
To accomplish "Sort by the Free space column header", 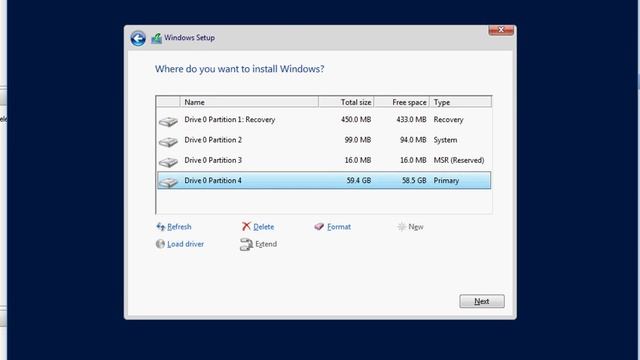I will 402,102.
